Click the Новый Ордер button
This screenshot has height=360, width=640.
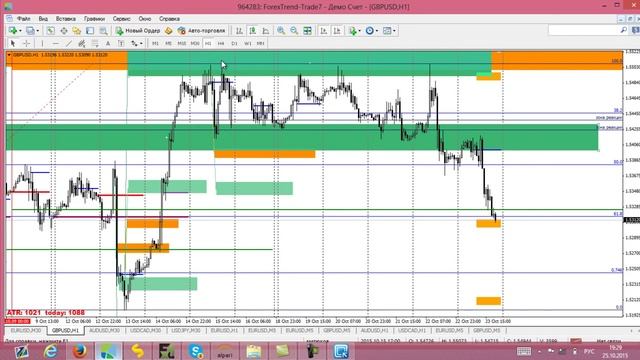(138, 31)
